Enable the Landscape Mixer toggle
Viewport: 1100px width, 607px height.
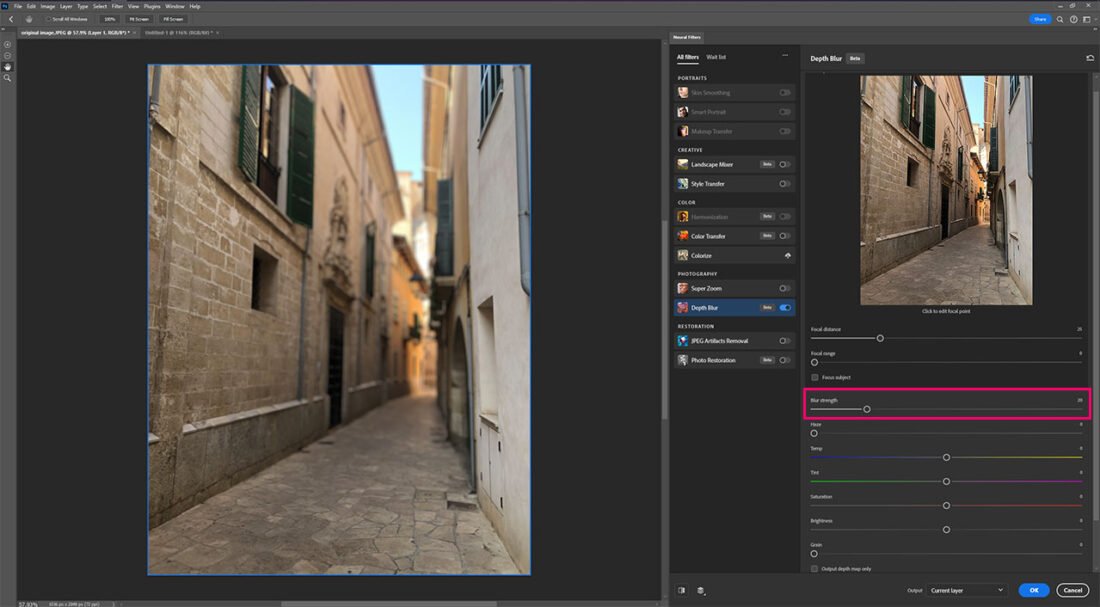coord(784,164)
